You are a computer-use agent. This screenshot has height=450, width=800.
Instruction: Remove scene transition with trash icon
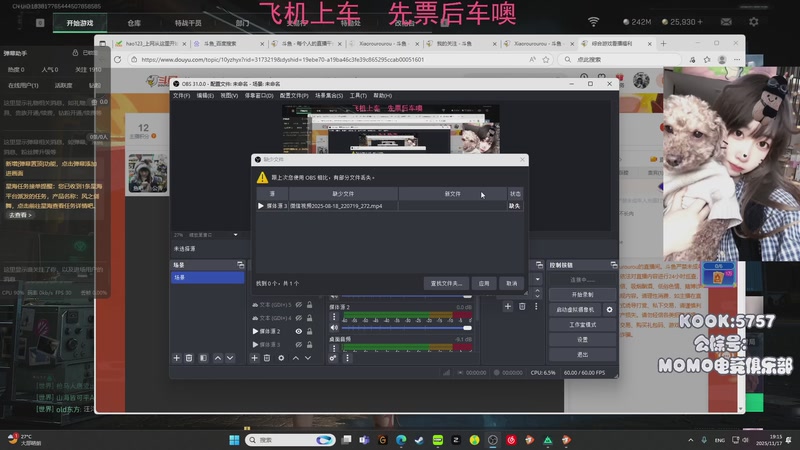point(522,306)
